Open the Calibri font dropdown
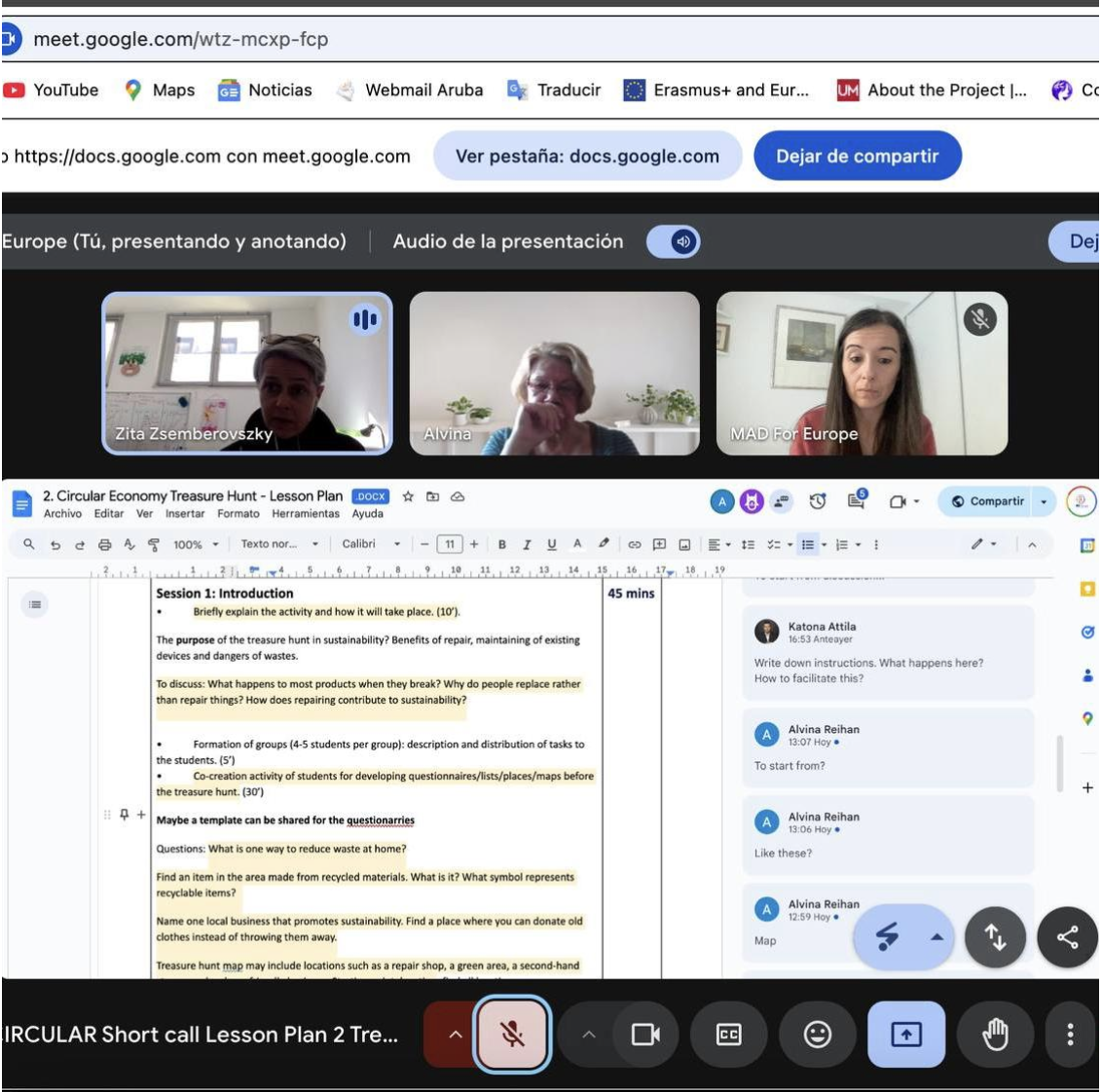 370,545
